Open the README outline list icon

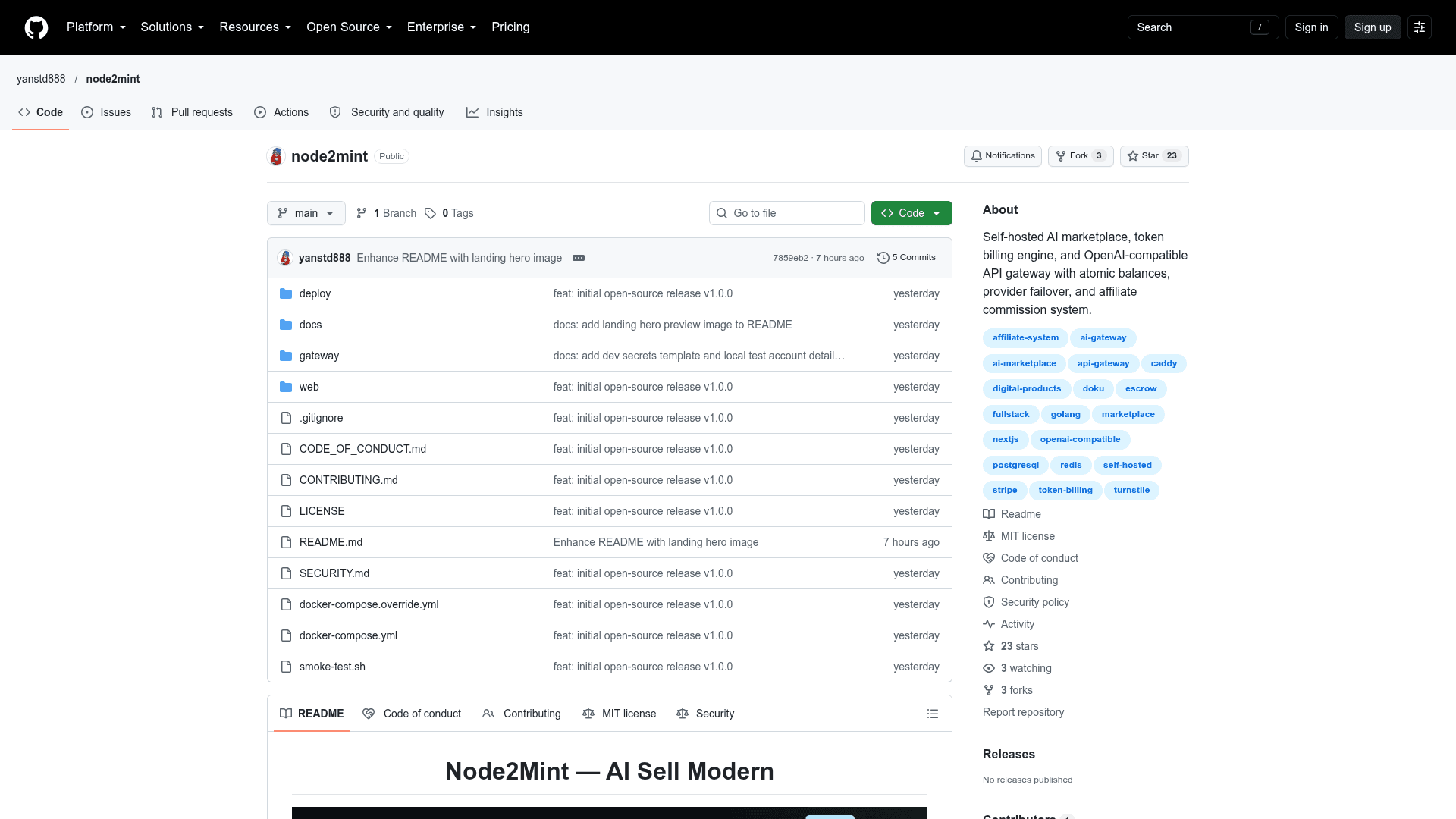point(933,714)
